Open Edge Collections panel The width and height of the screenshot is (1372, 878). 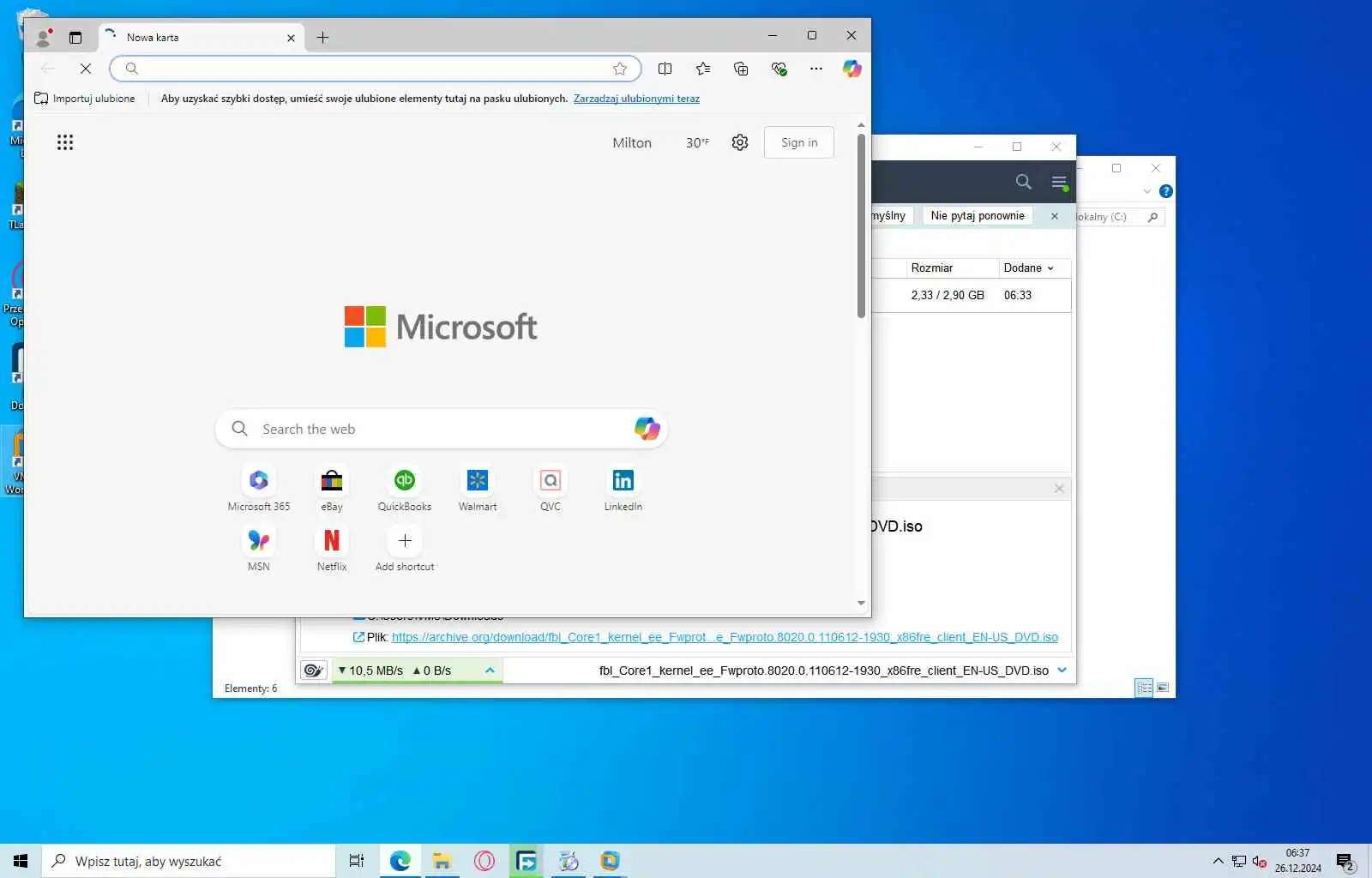[741, 69]
